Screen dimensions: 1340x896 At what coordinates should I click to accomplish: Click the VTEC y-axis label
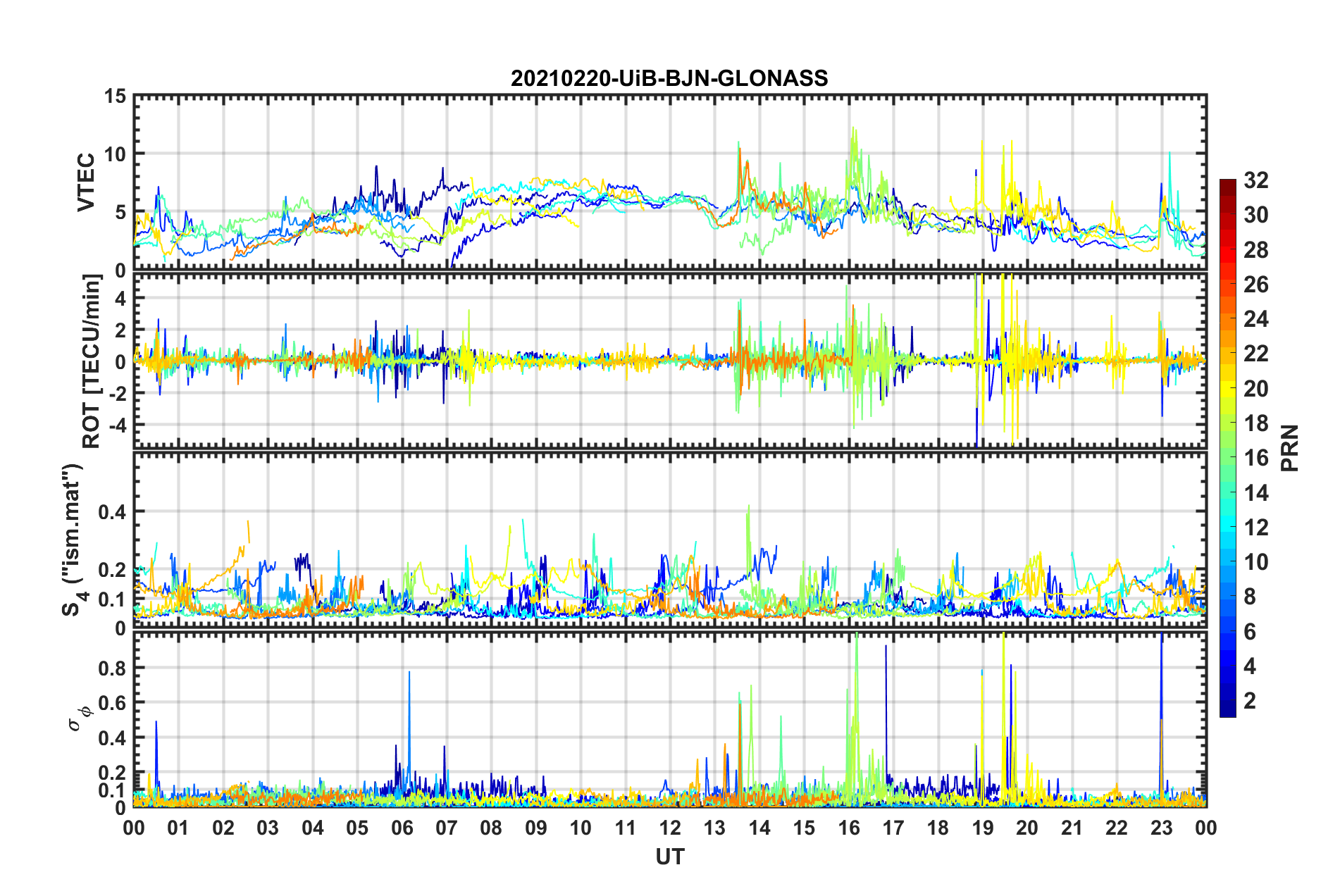tap(86, 182)
